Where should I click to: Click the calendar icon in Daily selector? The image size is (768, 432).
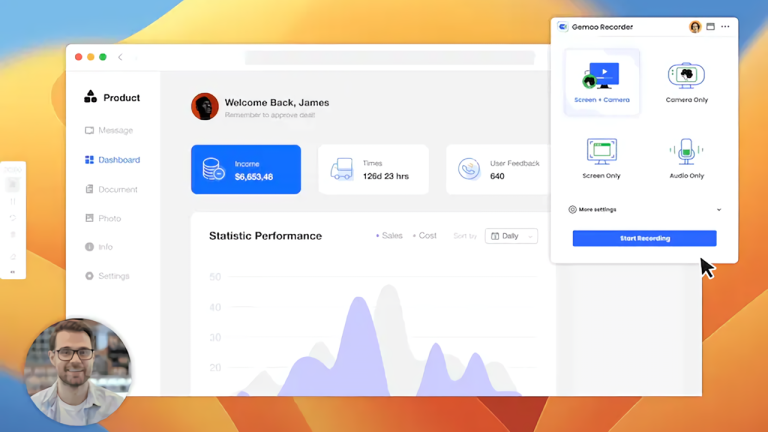(x=495, y=236)
